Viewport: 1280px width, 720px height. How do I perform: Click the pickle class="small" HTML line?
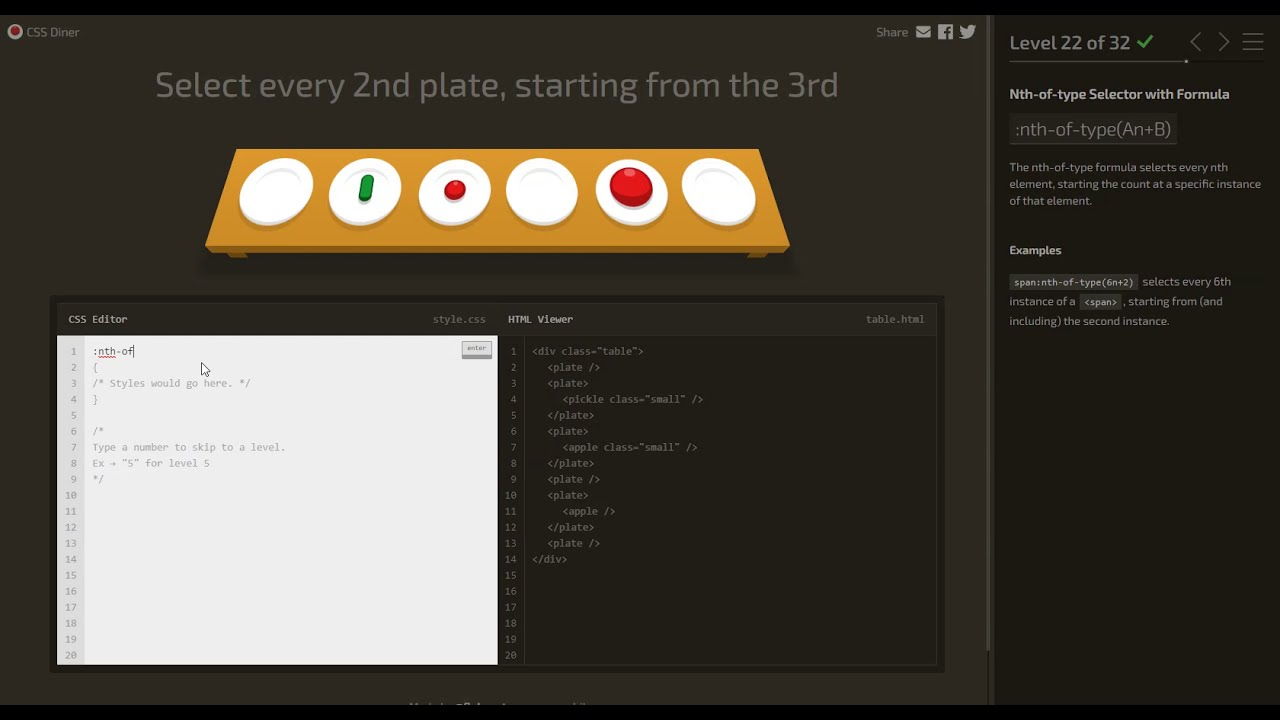coord(633,399)
